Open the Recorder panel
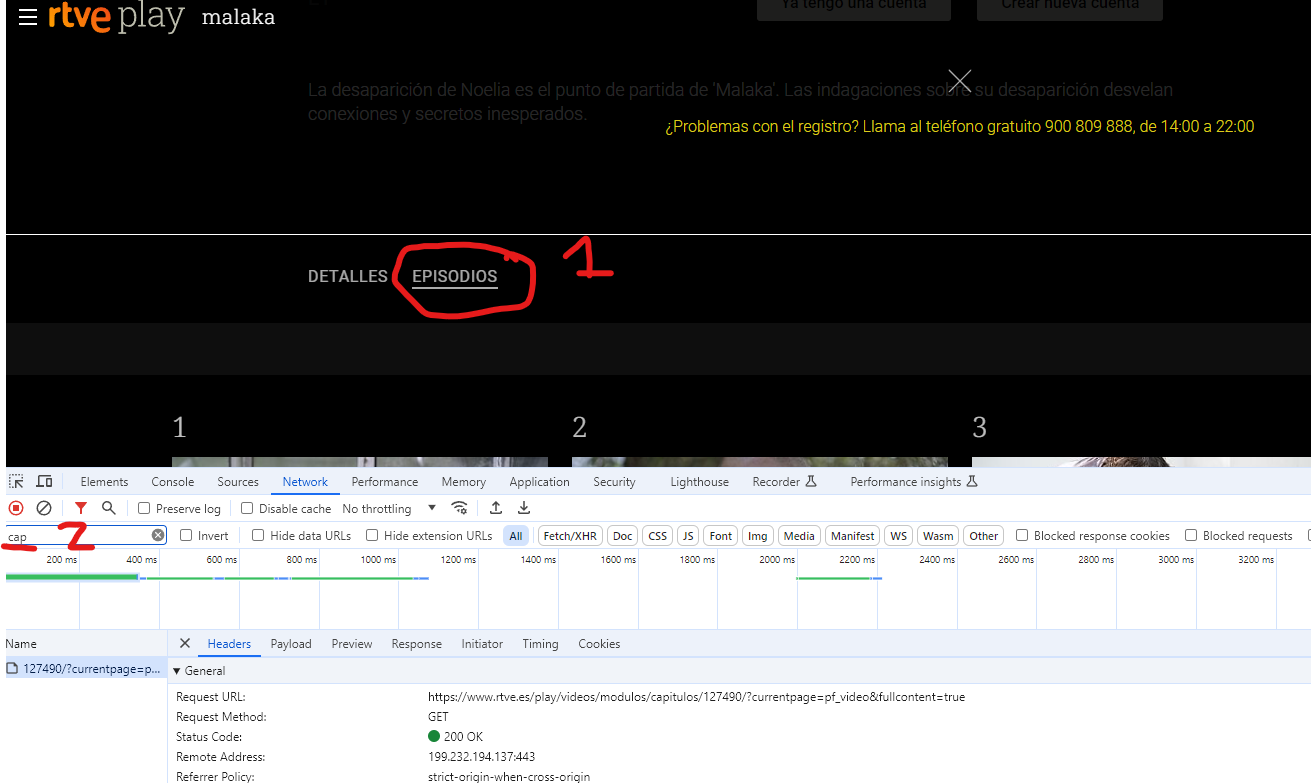Screen dimensions: 1311x783 pyautogui.click(x=784, y=482)
